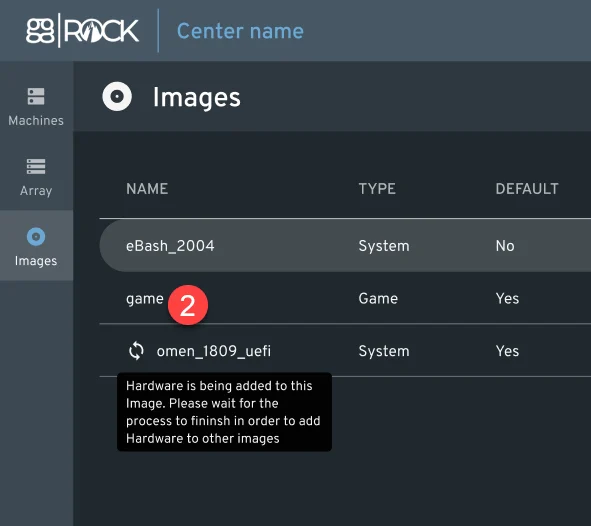Click the ggRock logo
This screenshot has width=591, height=526.
point(82,31)
